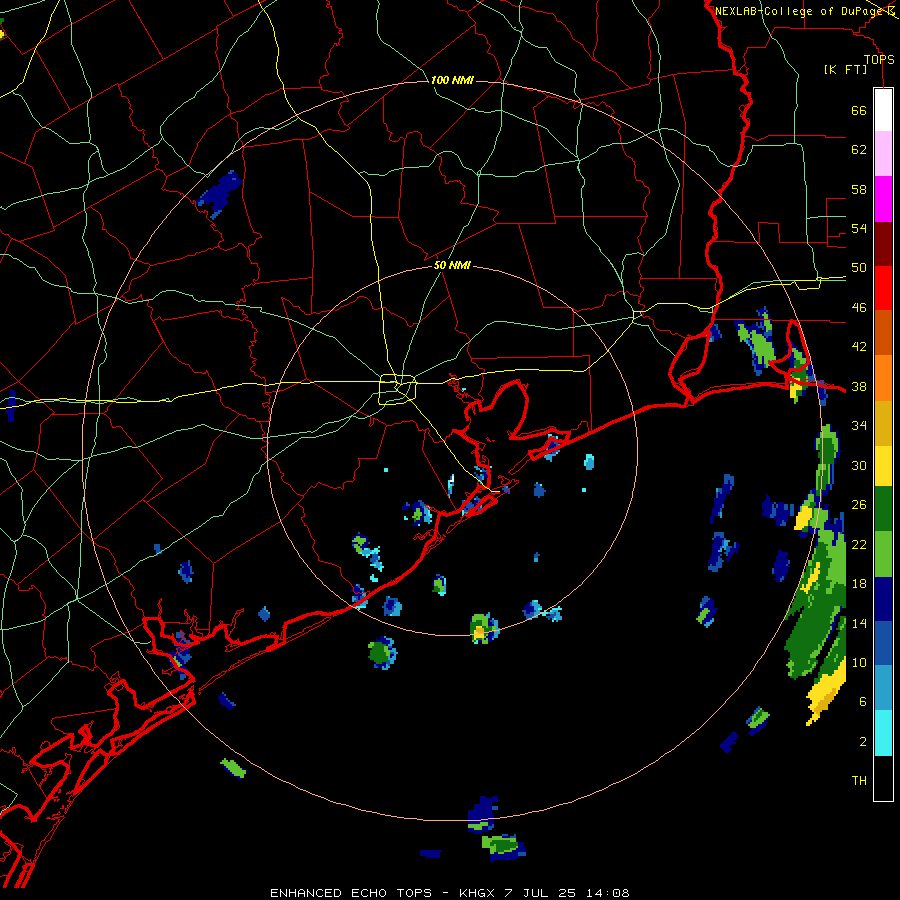Click the 'TH' legend label
Image resolution: width=900 pixels, height=900 pixels.
pos(859,781)
